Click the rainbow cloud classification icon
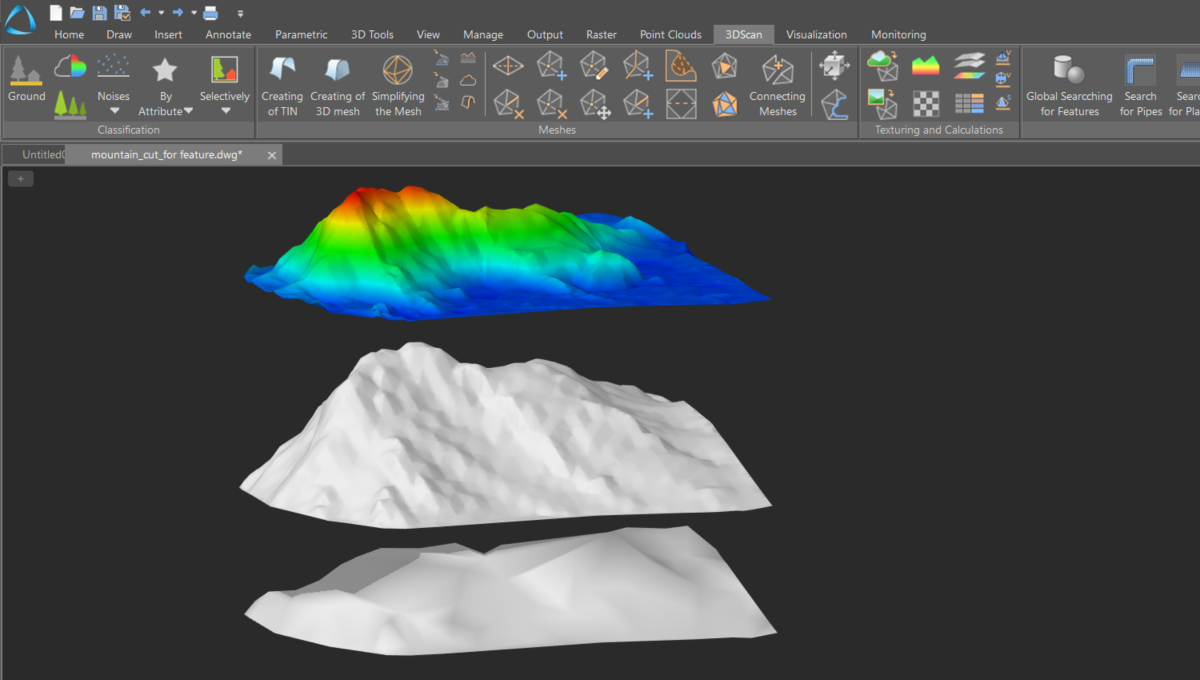The width and height of the screenshot is (1200, 680). pyautogui.click(x=70, y=67)
